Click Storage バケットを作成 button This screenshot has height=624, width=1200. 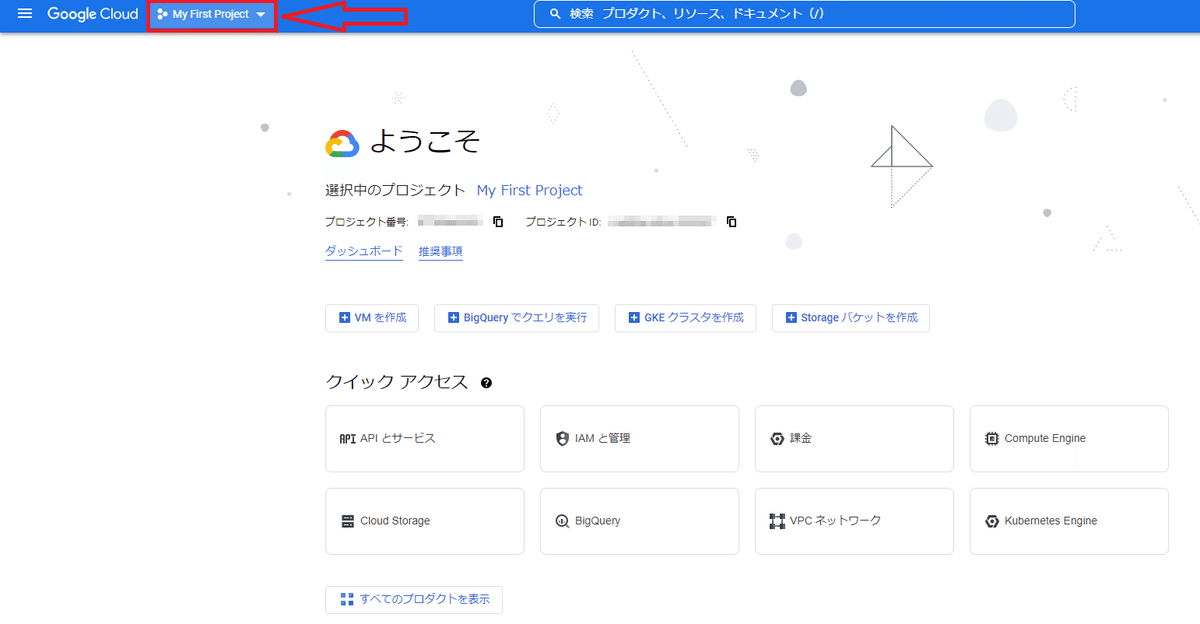[x=851, y=318]
